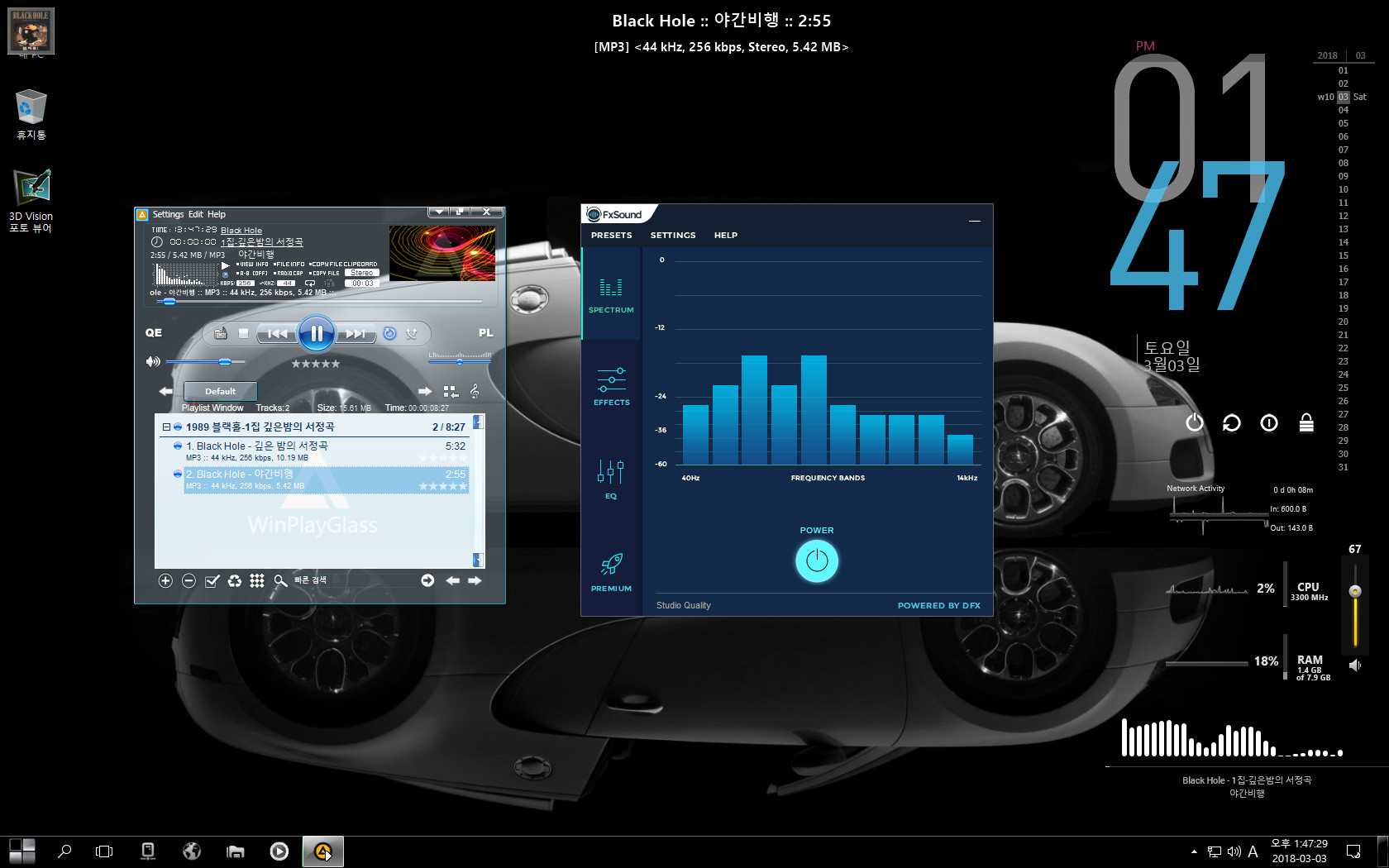This screenshot has height=868, width=1389.
Task: Open FxSound HELP menu
Action: (726, 236)
